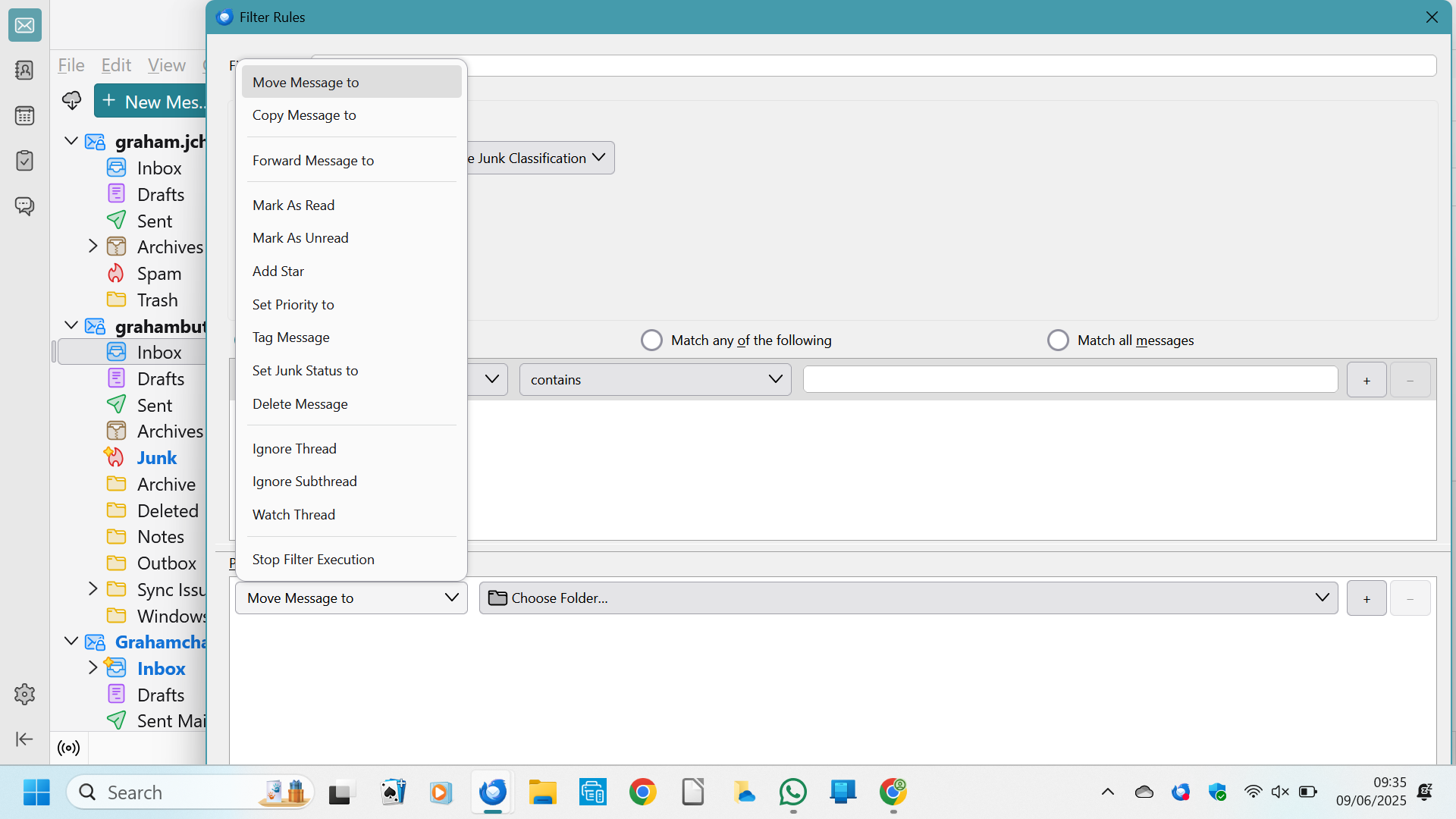
Task: Choose Forward Message to from list
Action: tap(313, 161)
